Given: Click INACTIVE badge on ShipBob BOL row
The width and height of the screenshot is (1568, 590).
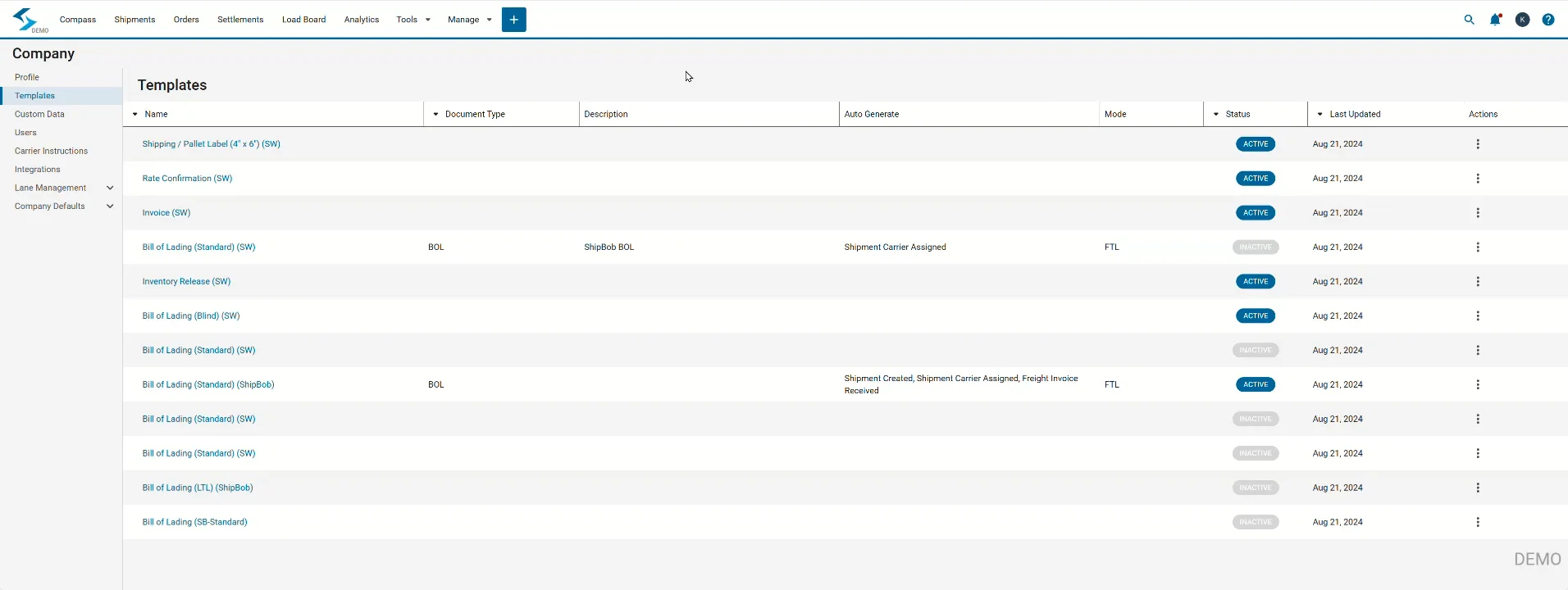Looking at the screenshot, I should 1255,247.
